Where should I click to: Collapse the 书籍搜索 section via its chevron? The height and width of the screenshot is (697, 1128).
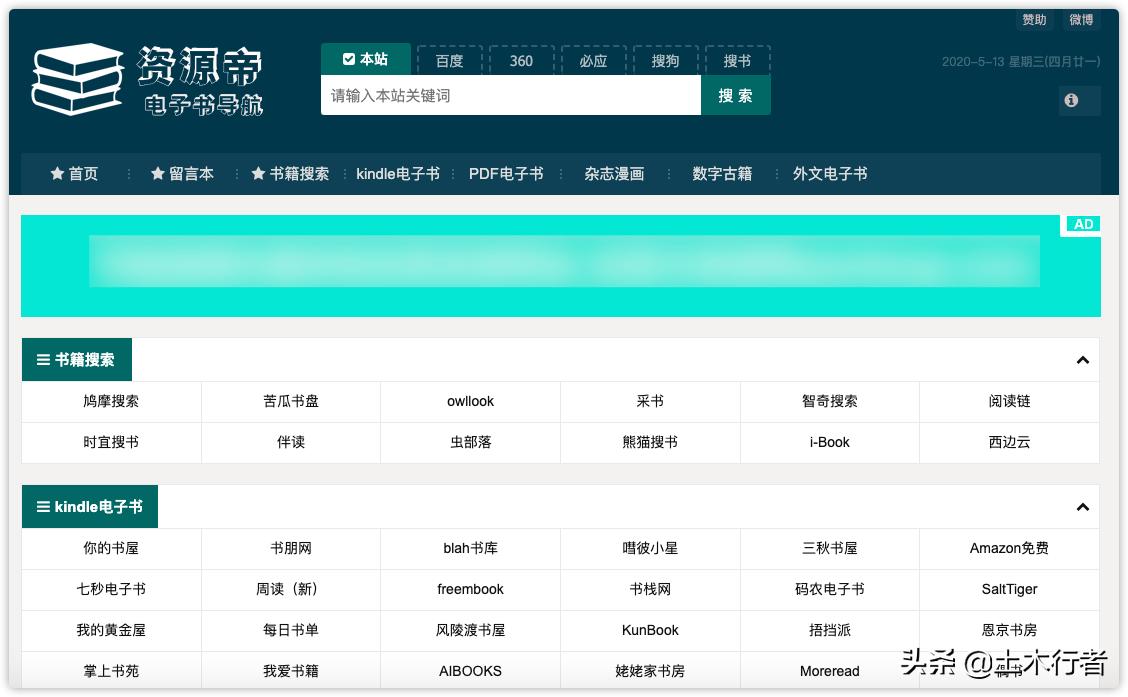[x=1082, y=359]
